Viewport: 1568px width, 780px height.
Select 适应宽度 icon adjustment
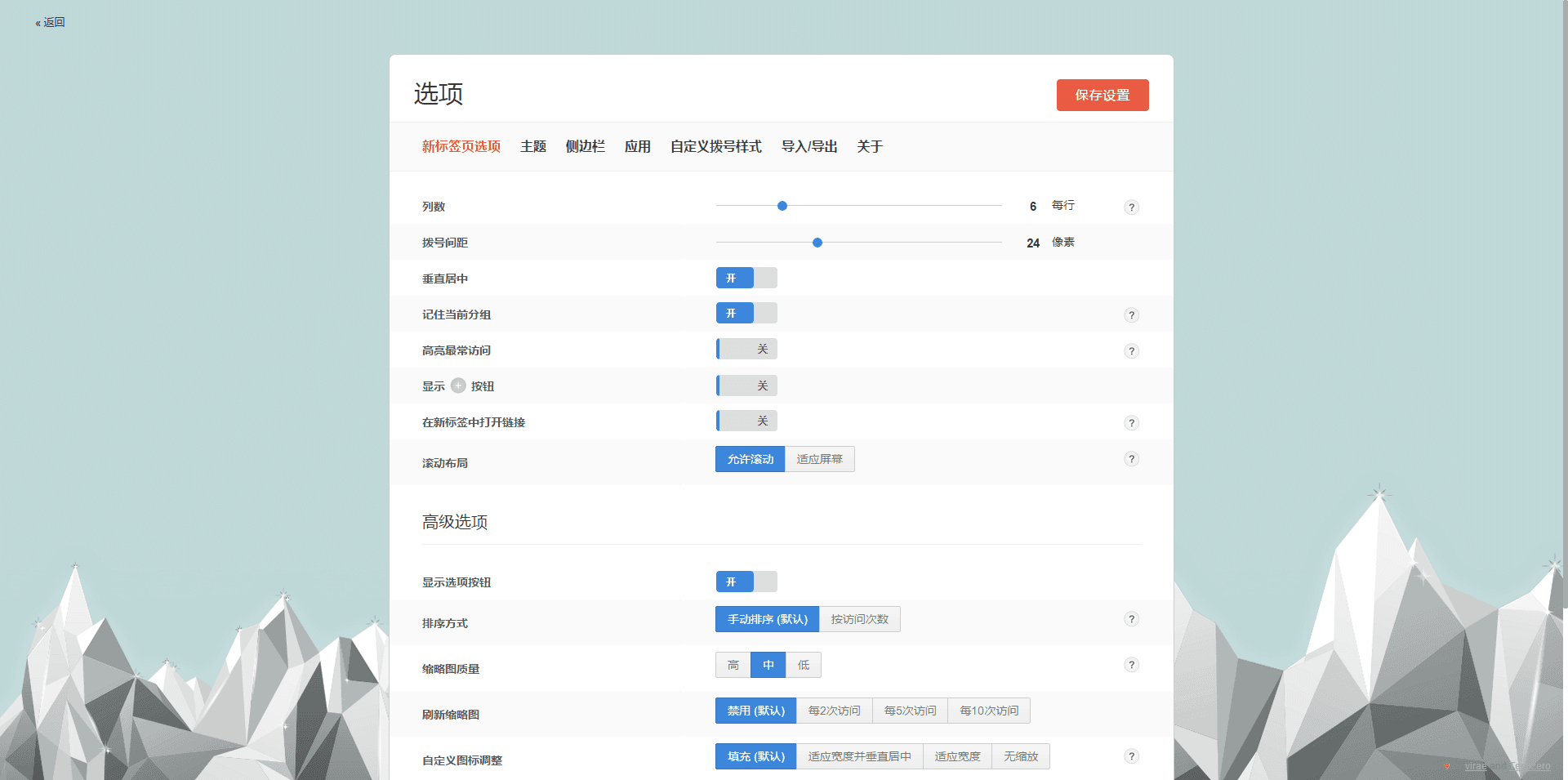[958, 756]
